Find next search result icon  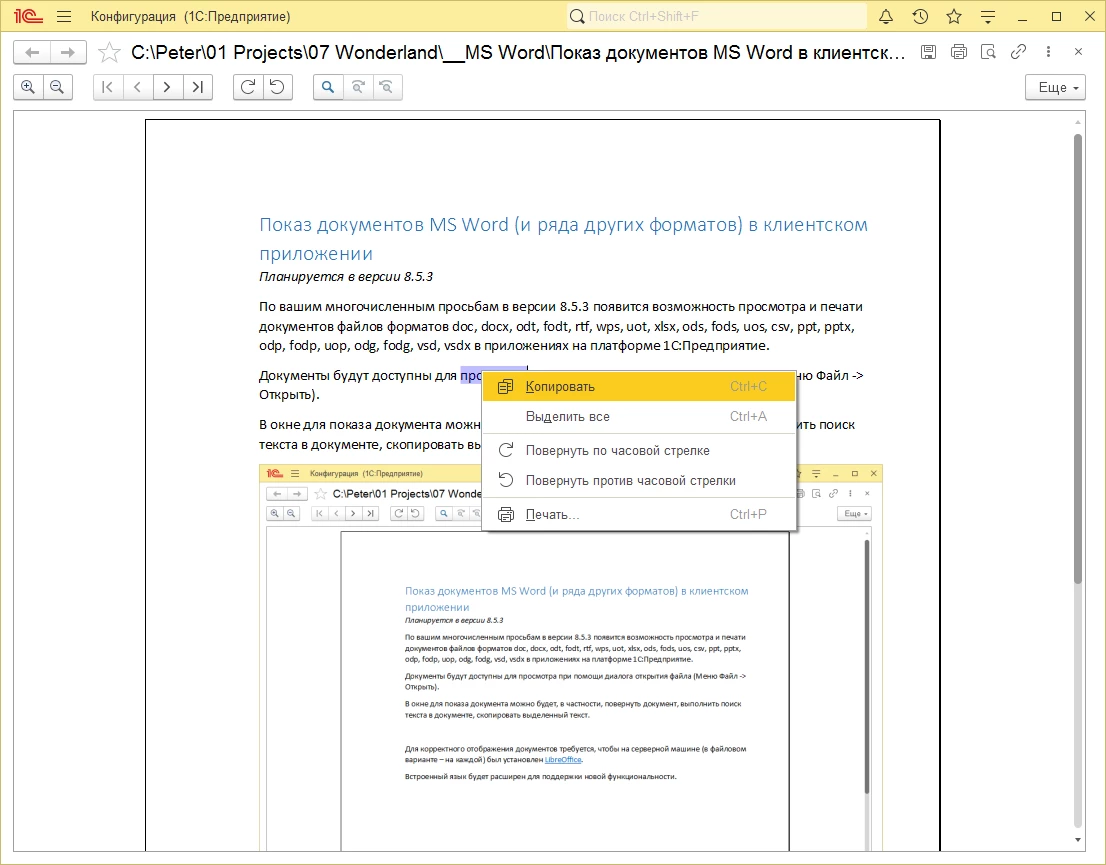pos(358,87)
